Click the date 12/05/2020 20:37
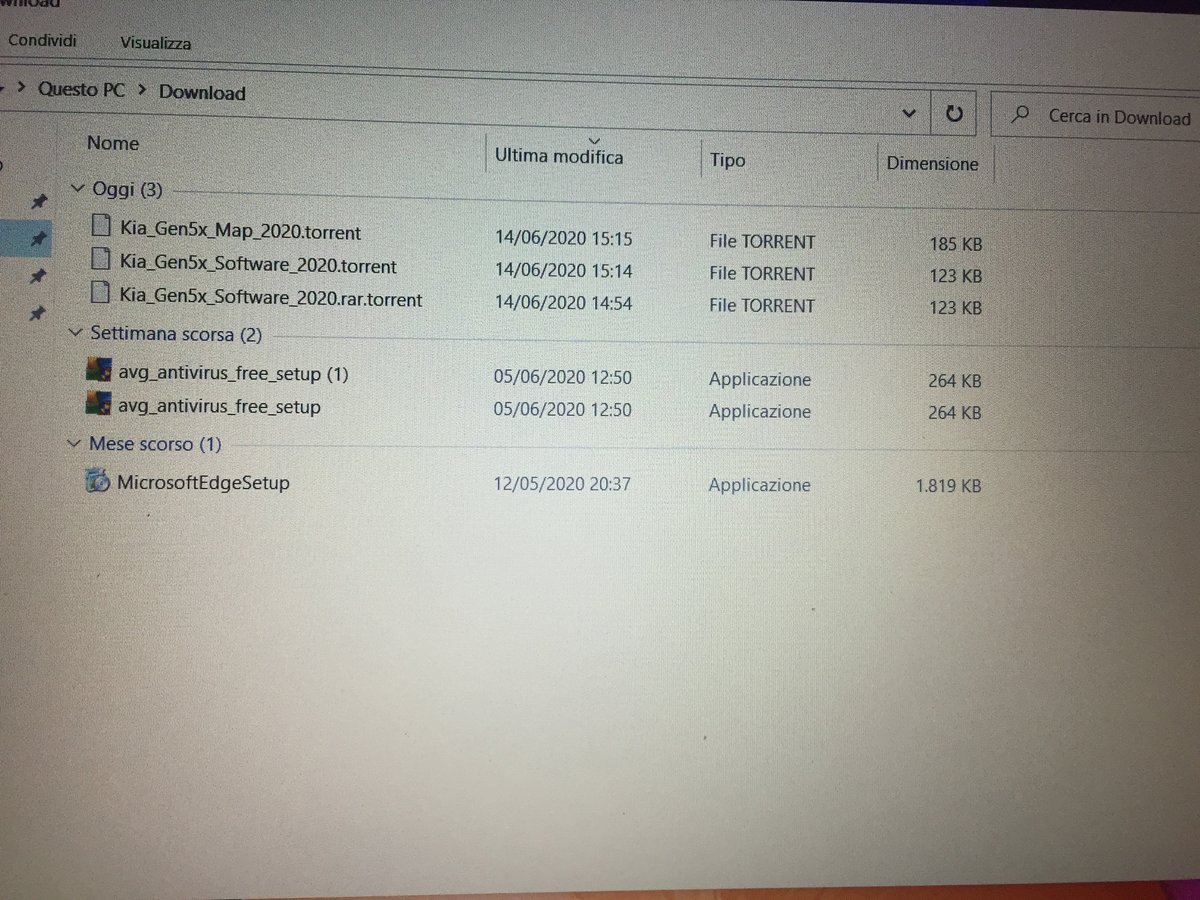The width and height of the screenshot is (1200, 900). pyautogui.click(x=562, y=484)
